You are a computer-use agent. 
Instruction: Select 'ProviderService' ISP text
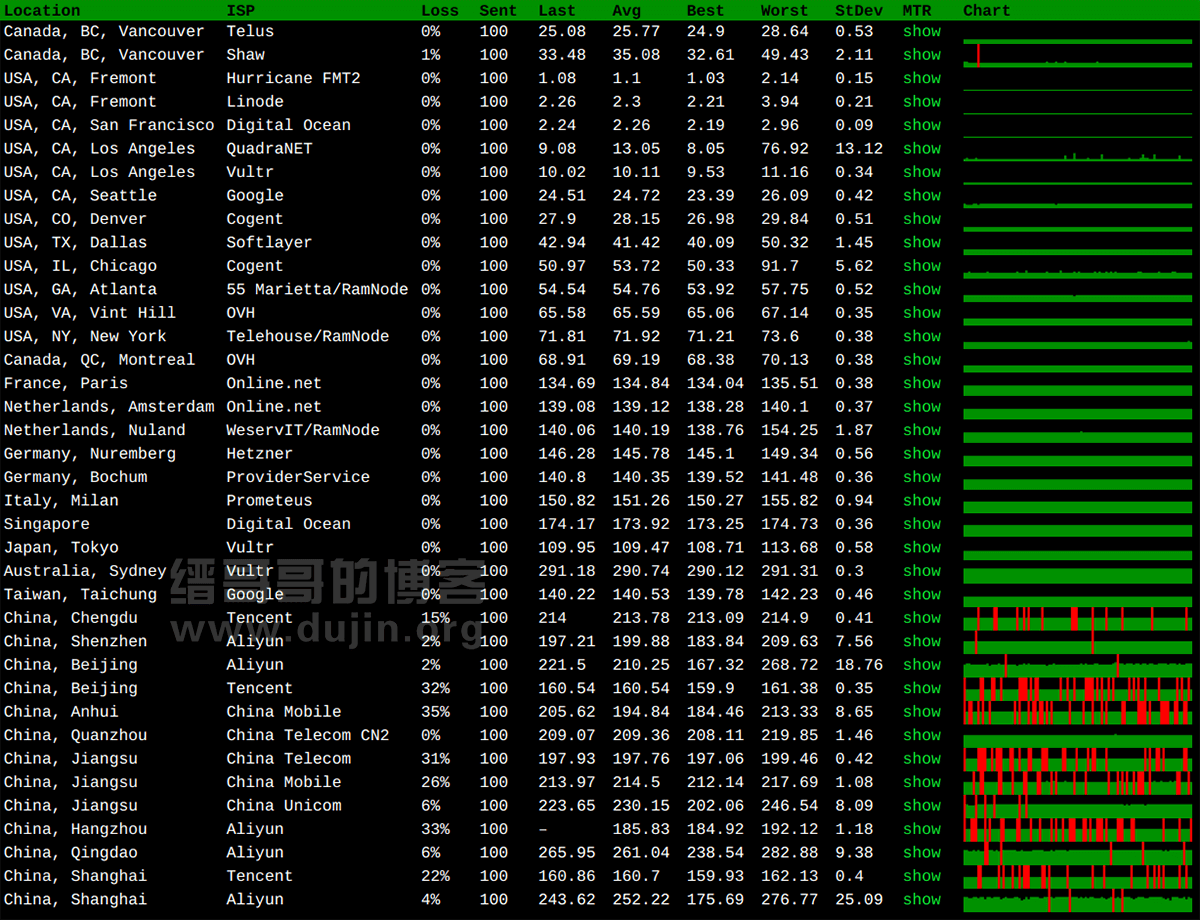click(x=298, y=477)
